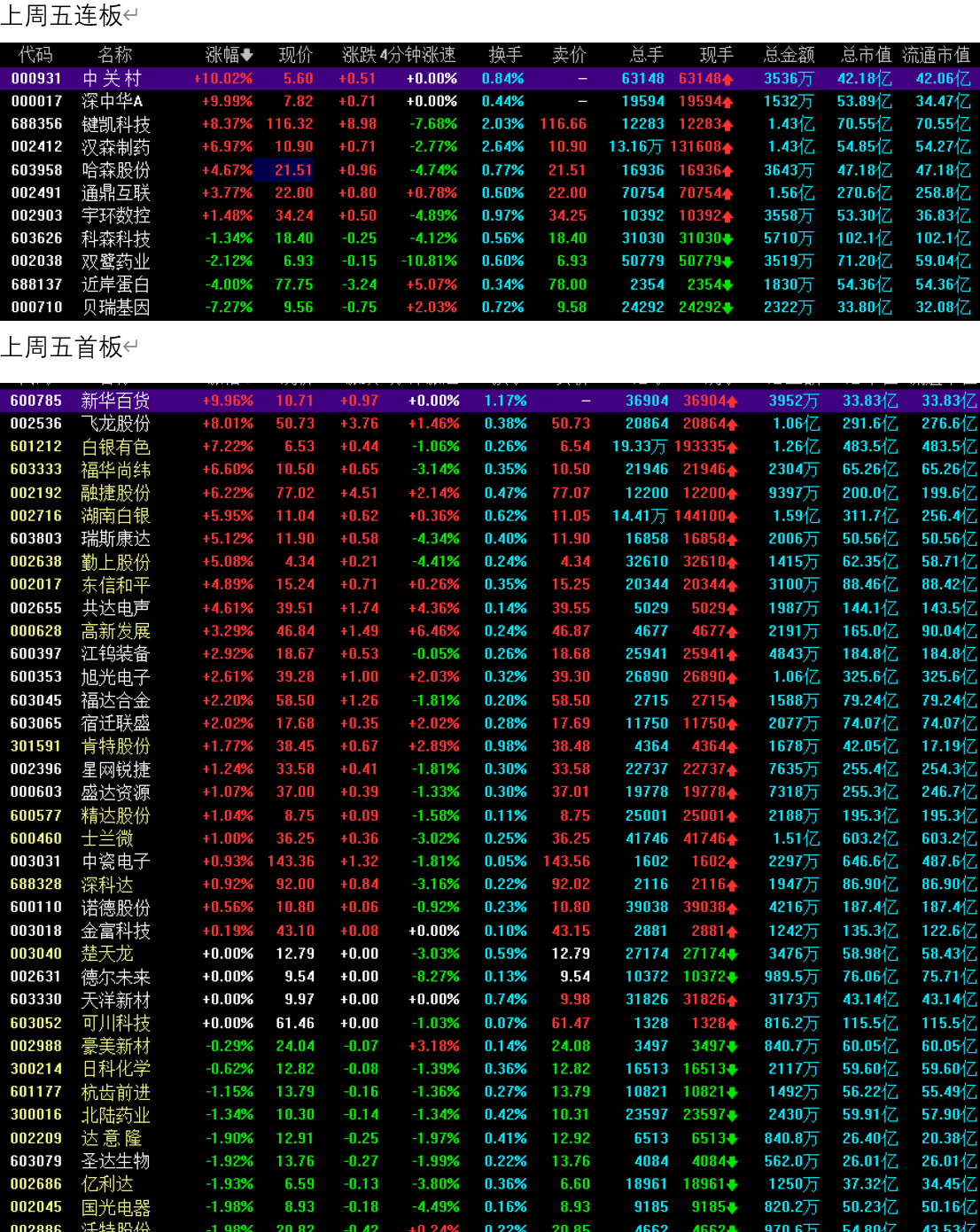This screenshot has height=1232, width=980.
Task: Select the 中关村 stock name
Action: pos(112,79)
